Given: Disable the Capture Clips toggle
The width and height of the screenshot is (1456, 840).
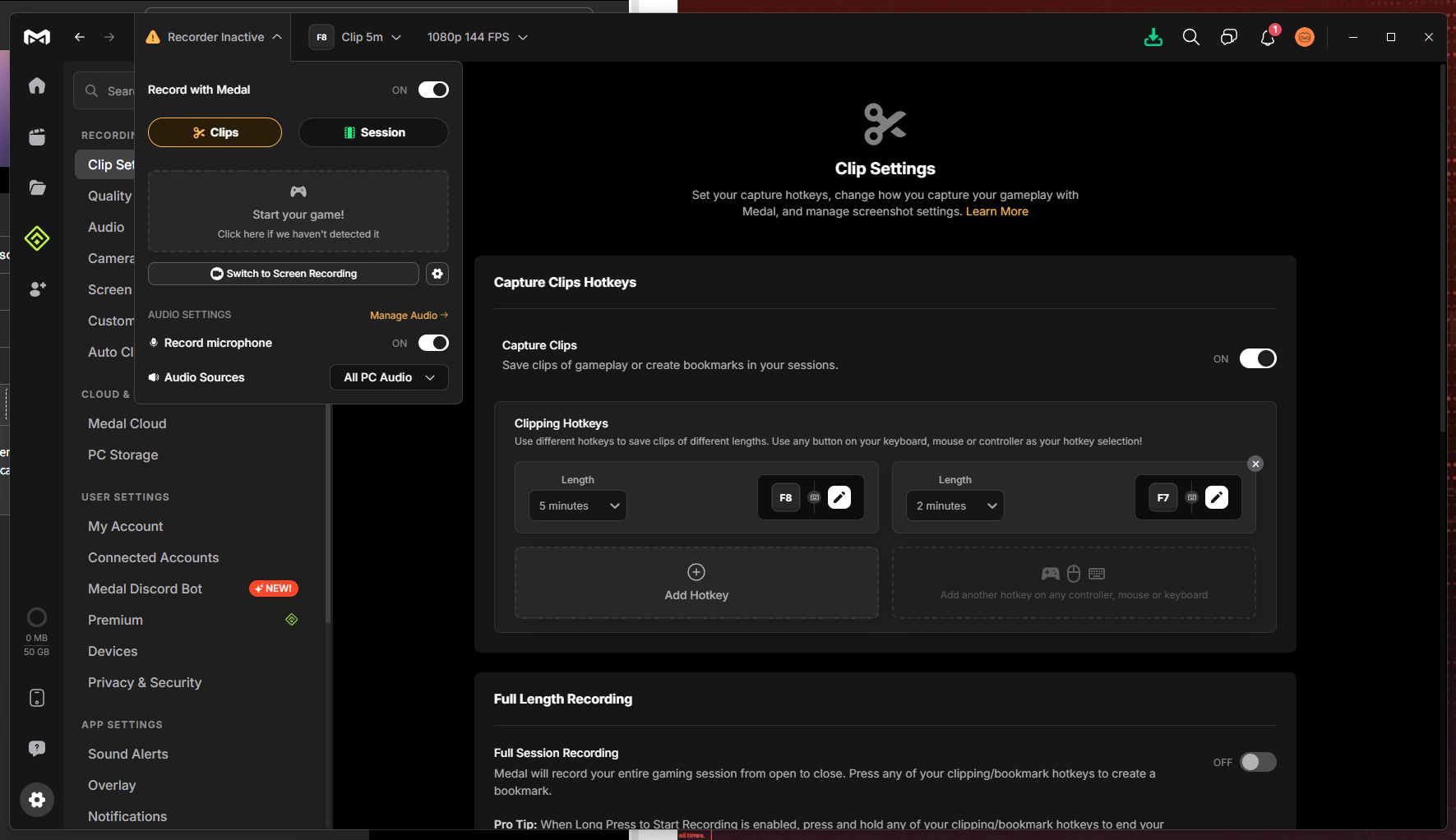Looking at the screenshot, I should (1258, 358).
